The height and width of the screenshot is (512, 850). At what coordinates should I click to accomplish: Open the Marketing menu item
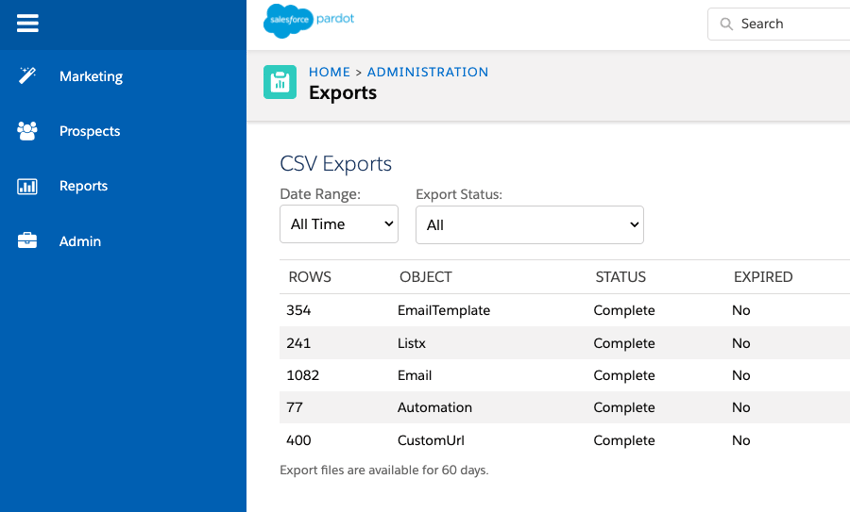click(91, 76)
